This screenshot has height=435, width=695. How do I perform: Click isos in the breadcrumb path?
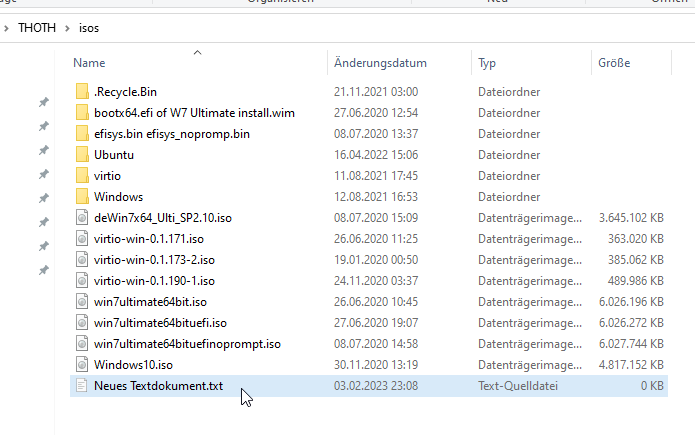[89, 28]
